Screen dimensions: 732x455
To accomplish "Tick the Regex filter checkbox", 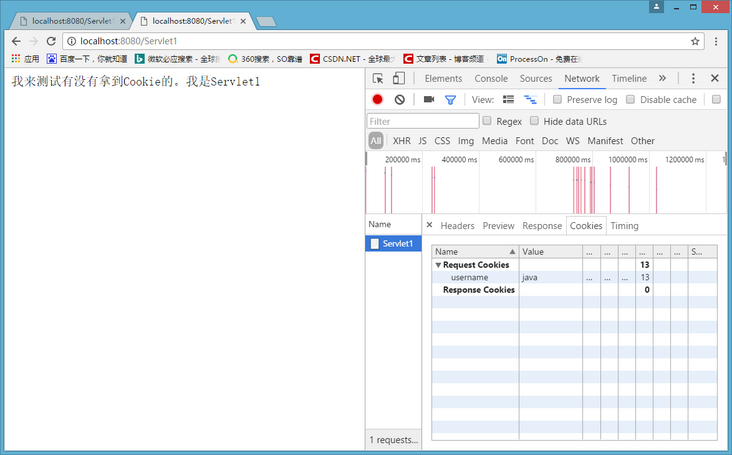I will pos(487,121).
